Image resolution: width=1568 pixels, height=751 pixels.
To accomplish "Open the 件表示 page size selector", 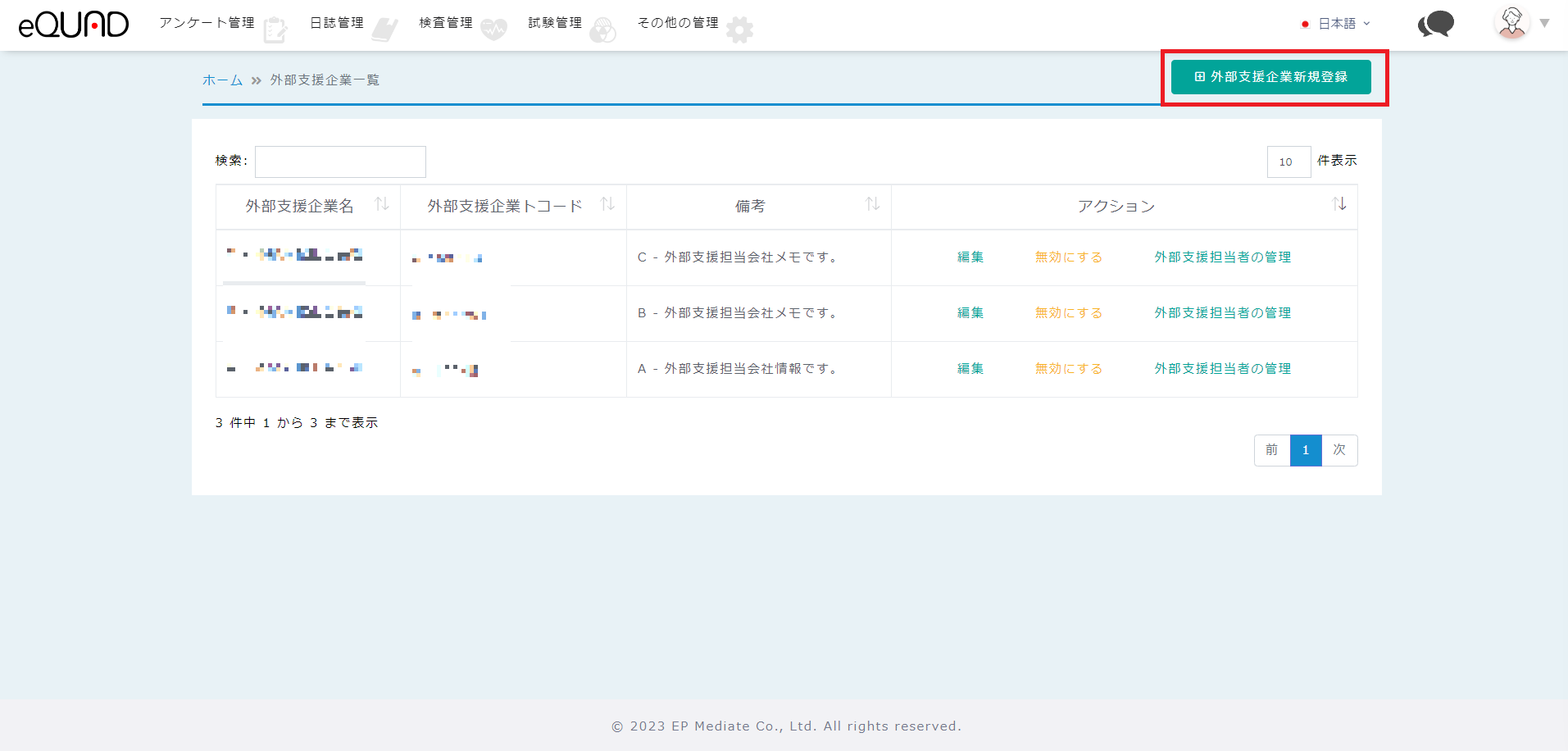I will point(1288,162).
